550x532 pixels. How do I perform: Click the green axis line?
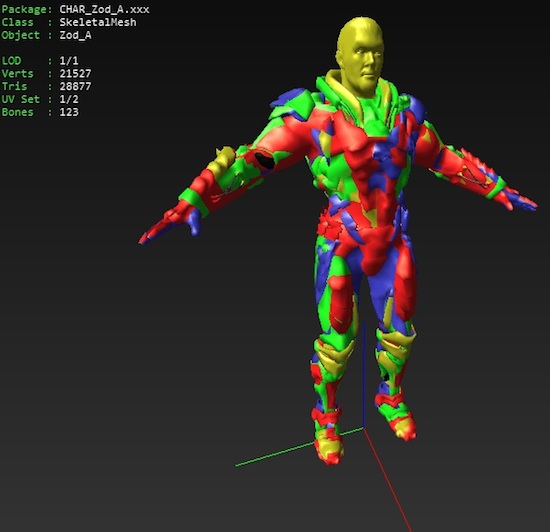point(298,447)
